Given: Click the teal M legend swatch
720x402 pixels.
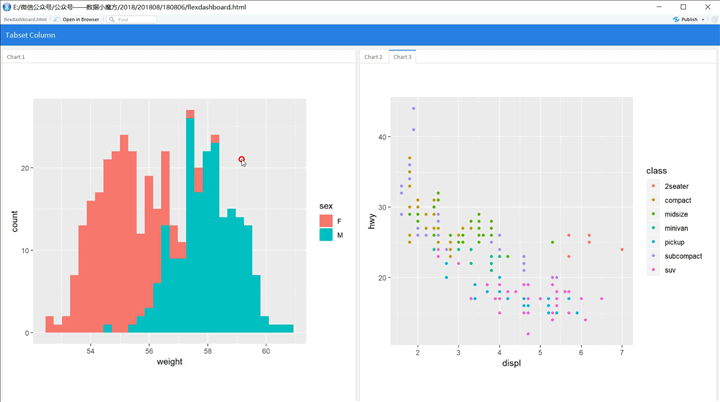Looking at the screenshot, I should (326, 235).
